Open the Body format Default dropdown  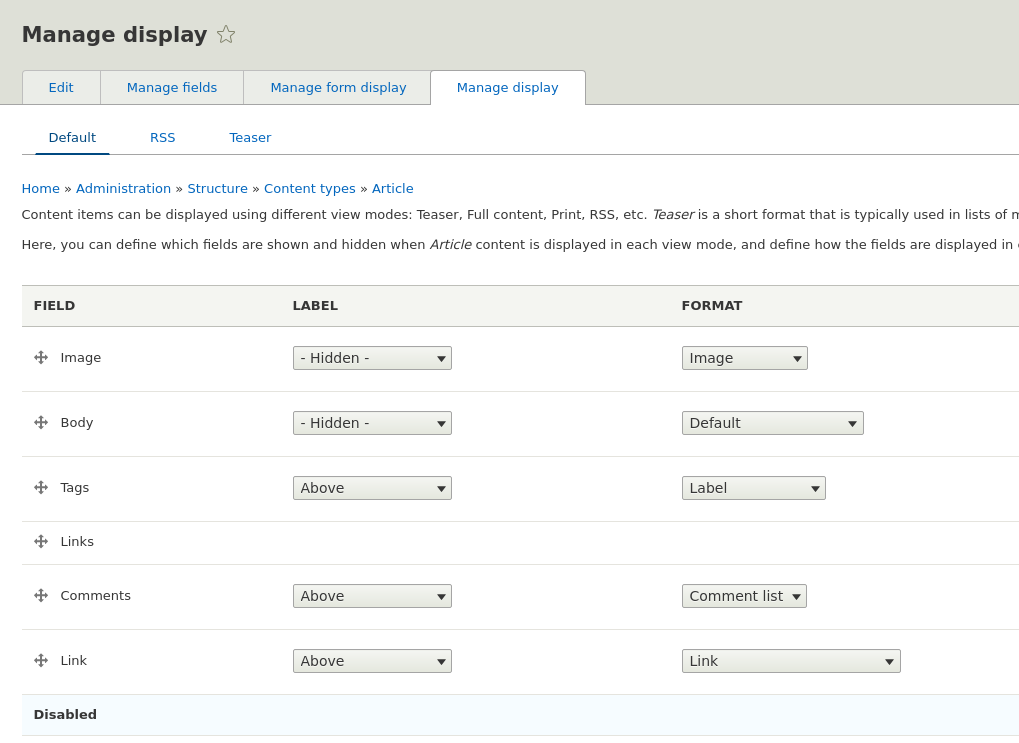click(x=773, y=423)
